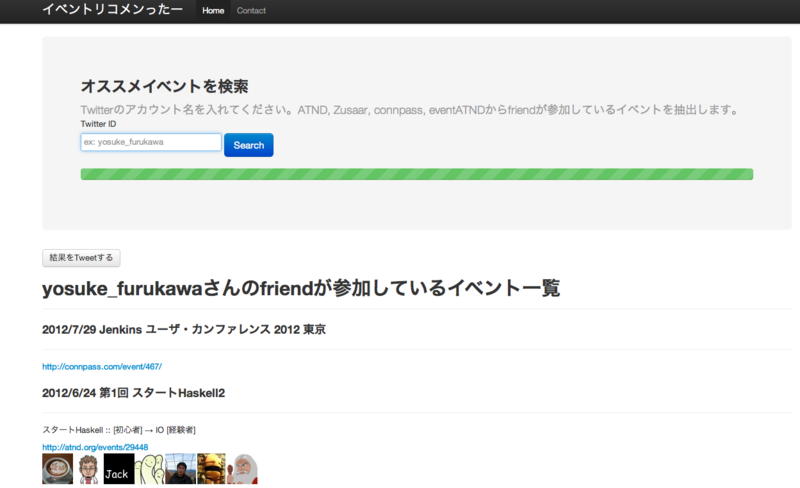Click the Twitter ID field label

click(98, 124)
